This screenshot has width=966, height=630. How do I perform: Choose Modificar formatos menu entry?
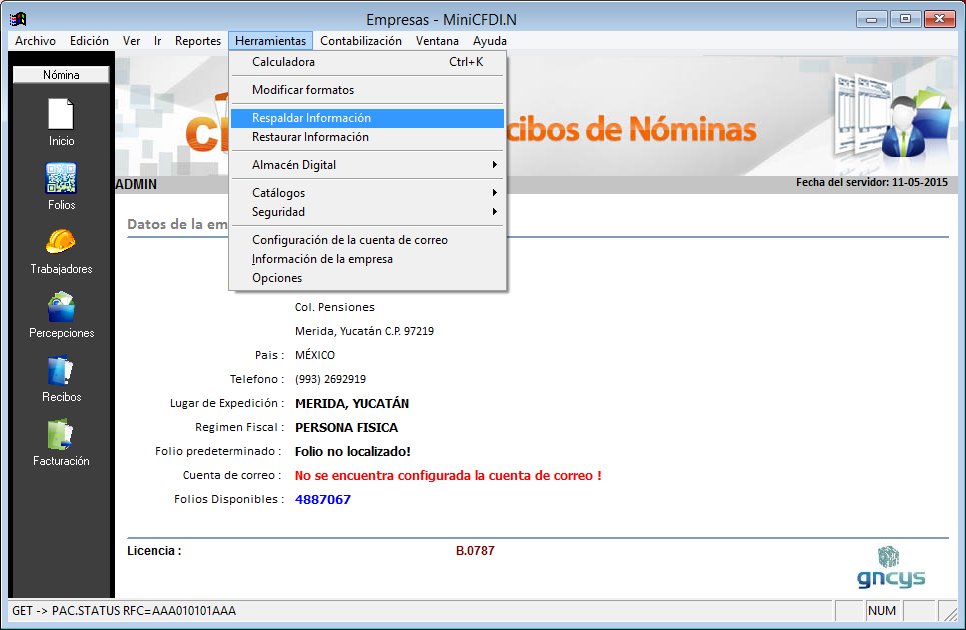point(368,90)
